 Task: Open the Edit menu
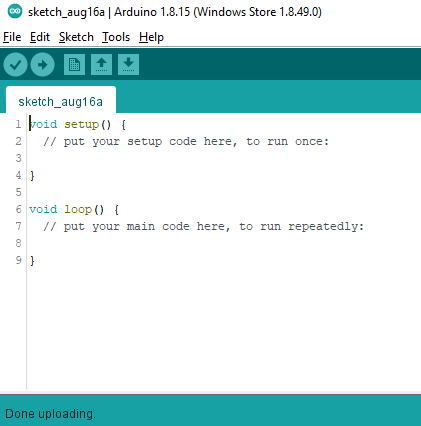[x=40, y=37]
